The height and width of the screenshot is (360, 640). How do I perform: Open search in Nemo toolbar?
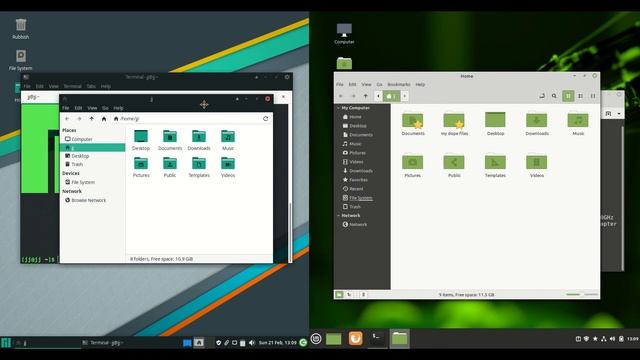tap(554, 96)
